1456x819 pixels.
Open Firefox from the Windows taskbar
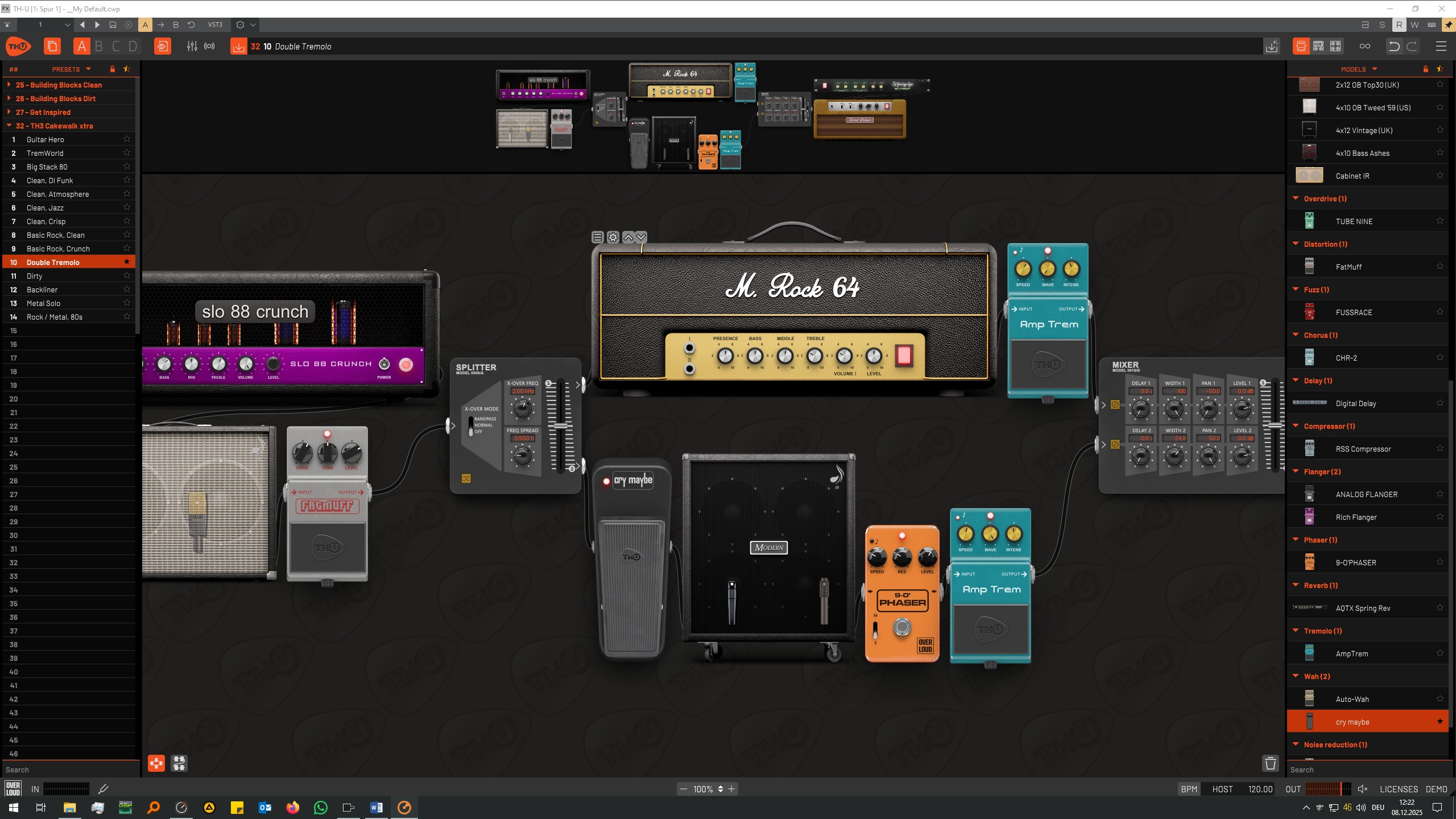point(293,807)
